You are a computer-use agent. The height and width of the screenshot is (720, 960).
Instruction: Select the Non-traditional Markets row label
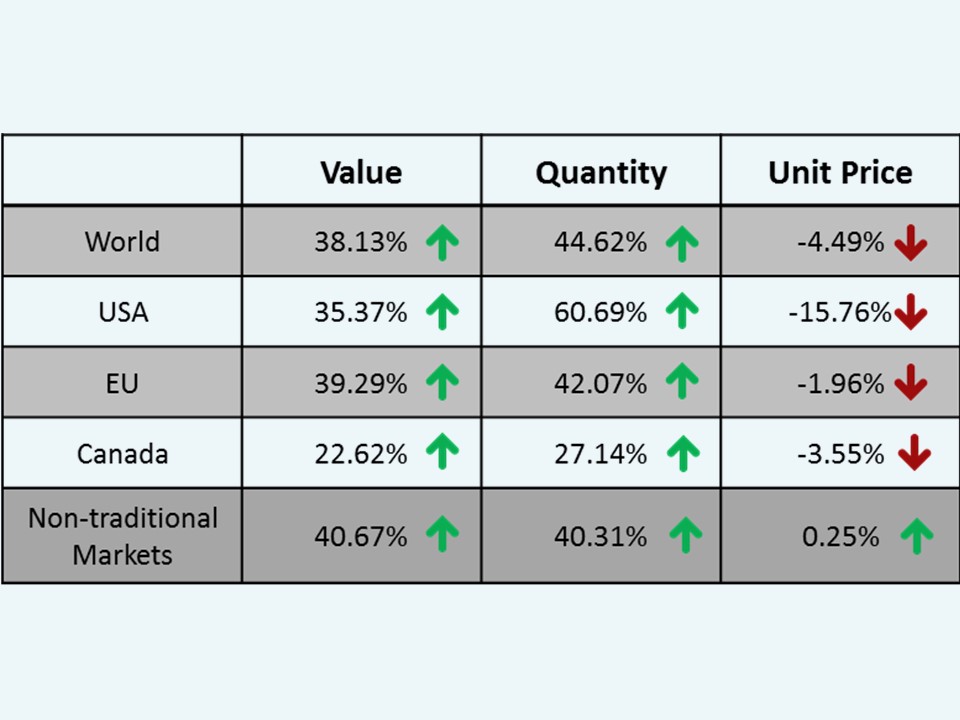tap(122, 536)
